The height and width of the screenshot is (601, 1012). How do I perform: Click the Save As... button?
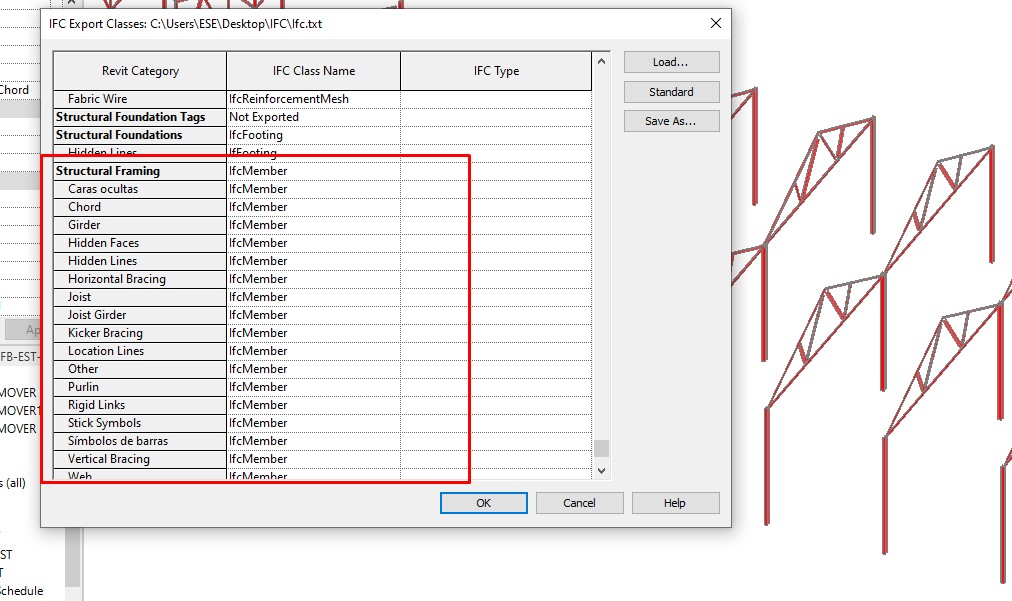click(x=671, y=120)
